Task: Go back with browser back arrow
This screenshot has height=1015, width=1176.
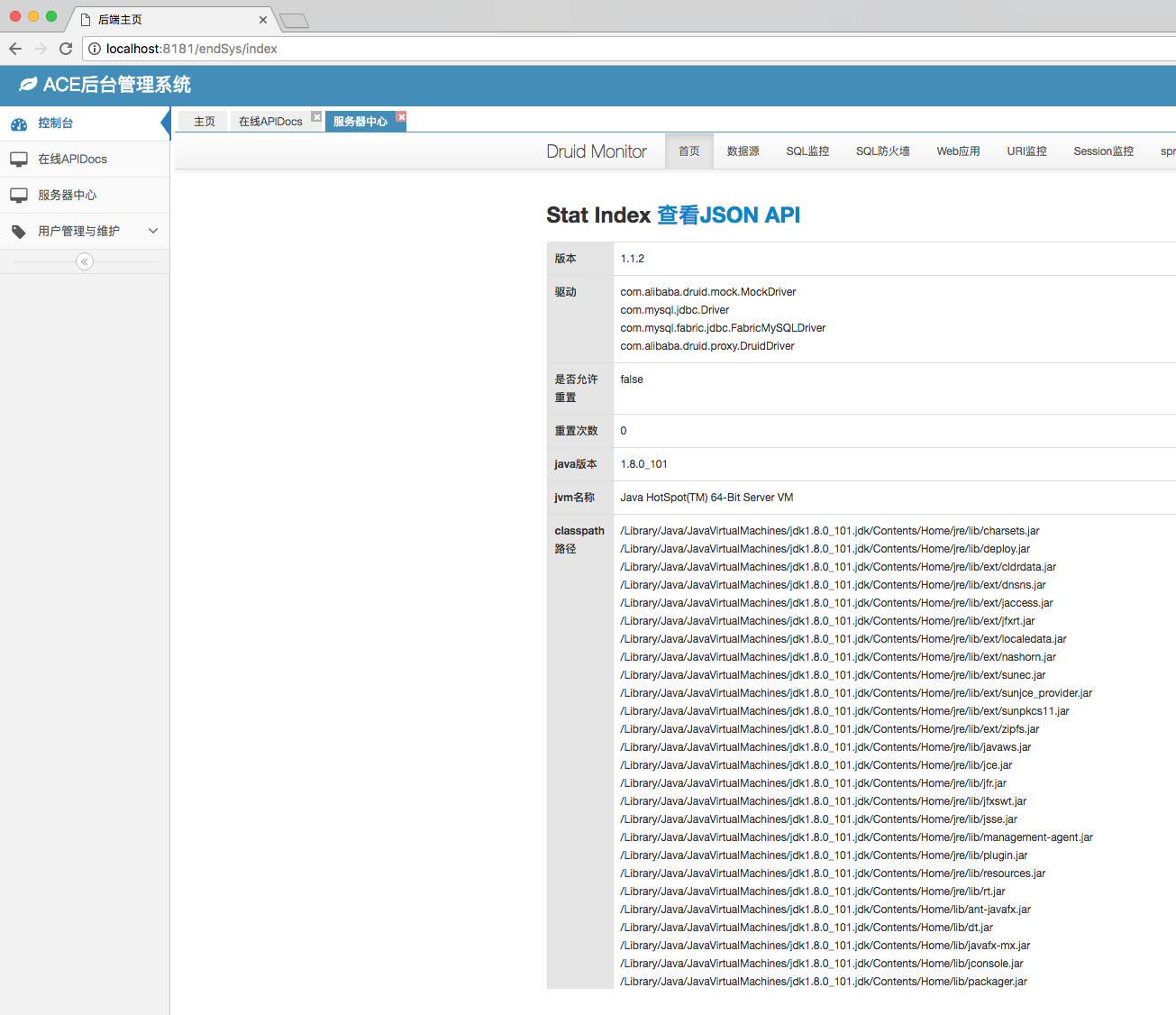Action: (15, 49)
